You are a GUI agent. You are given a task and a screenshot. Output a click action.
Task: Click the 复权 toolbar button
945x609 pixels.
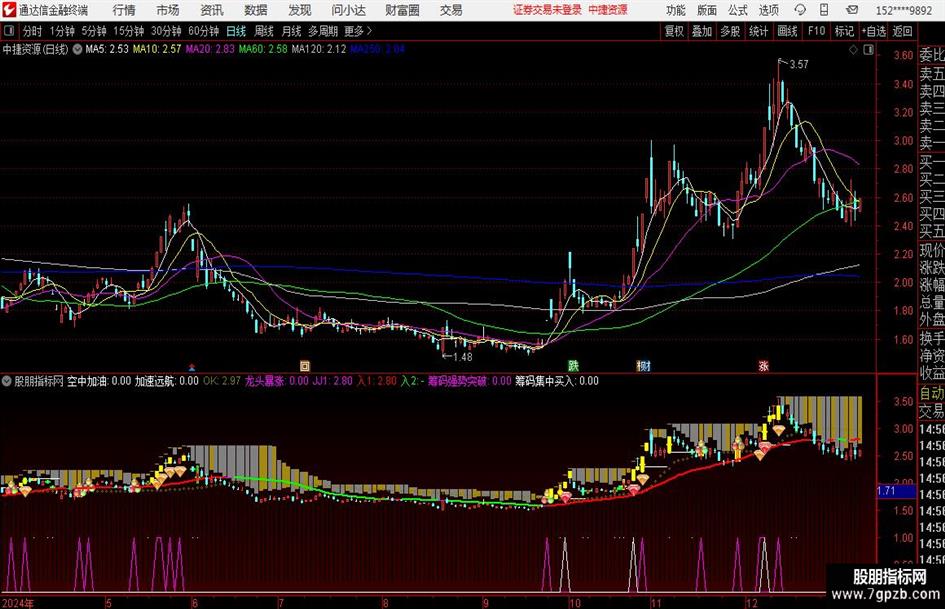coord(674,31)
